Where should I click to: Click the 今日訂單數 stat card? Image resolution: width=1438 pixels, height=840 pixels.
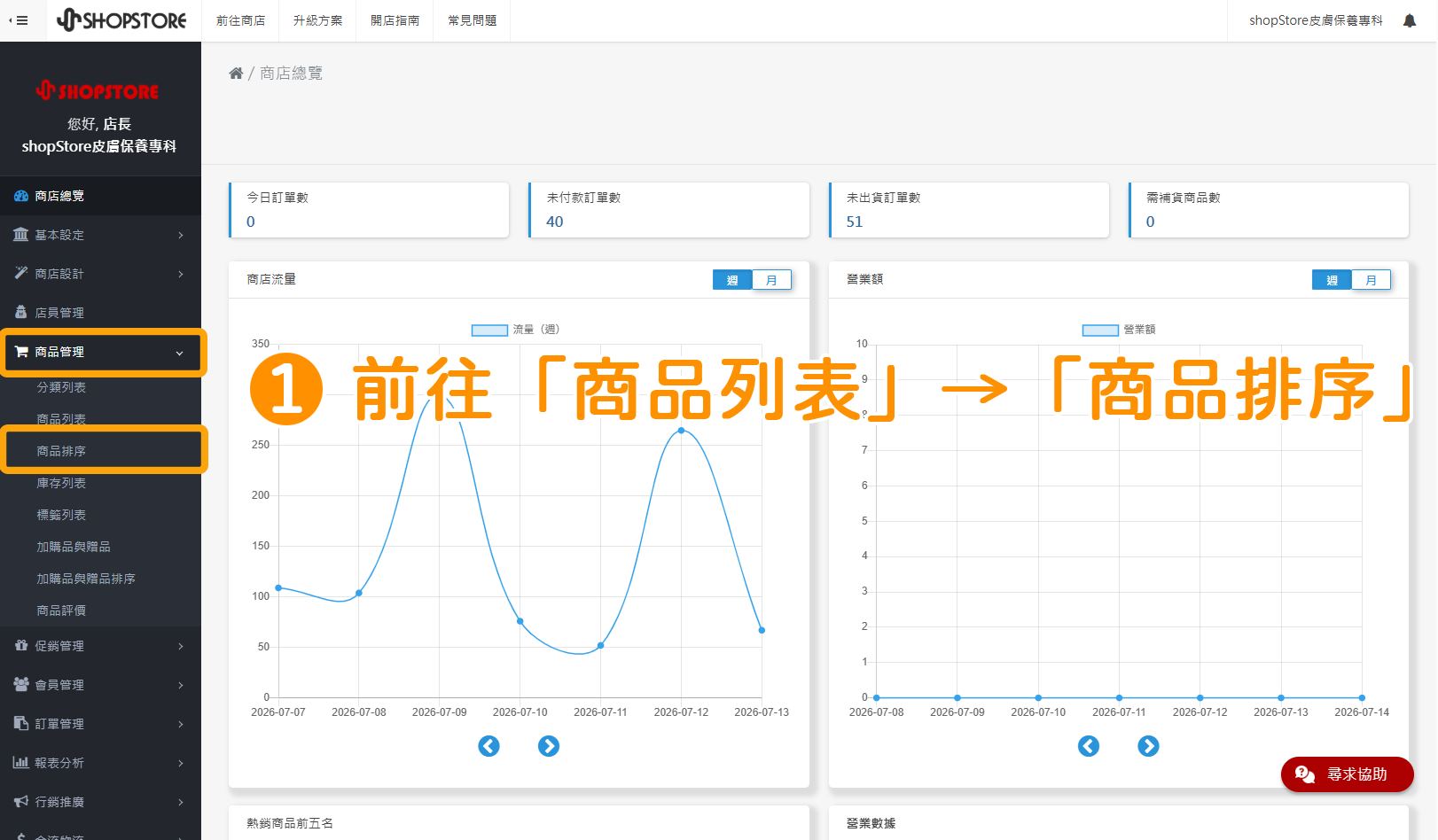click(369, 210)
